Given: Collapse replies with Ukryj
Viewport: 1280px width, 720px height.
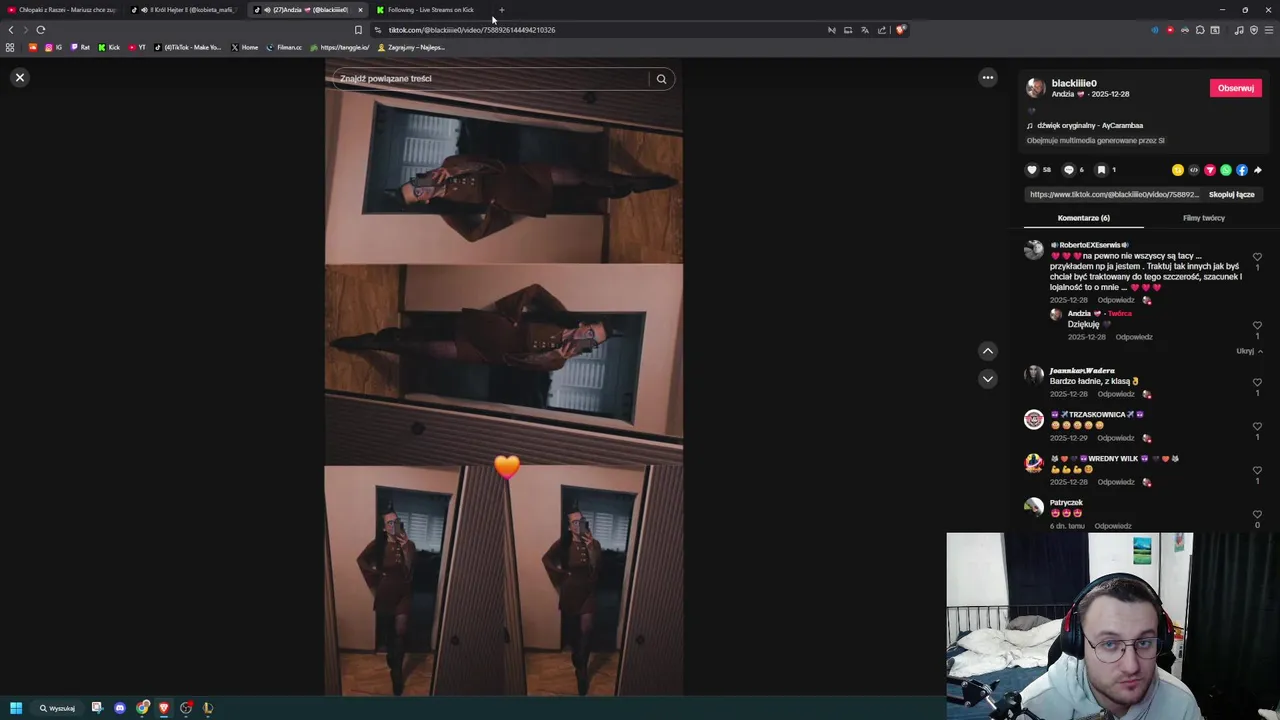Looking at the screenshot, I should click(x=1249, y=351).
